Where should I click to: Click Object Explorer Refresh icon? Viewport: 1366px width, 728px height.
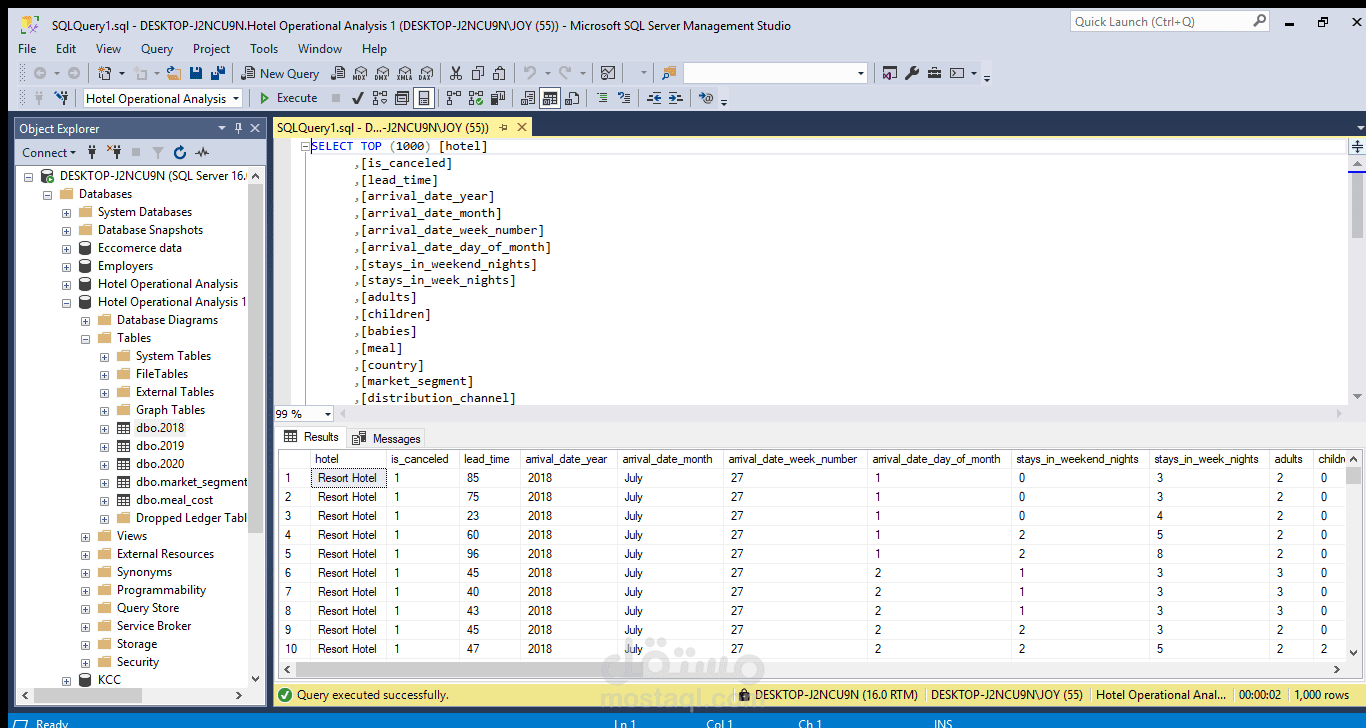[x=180, y=152]
